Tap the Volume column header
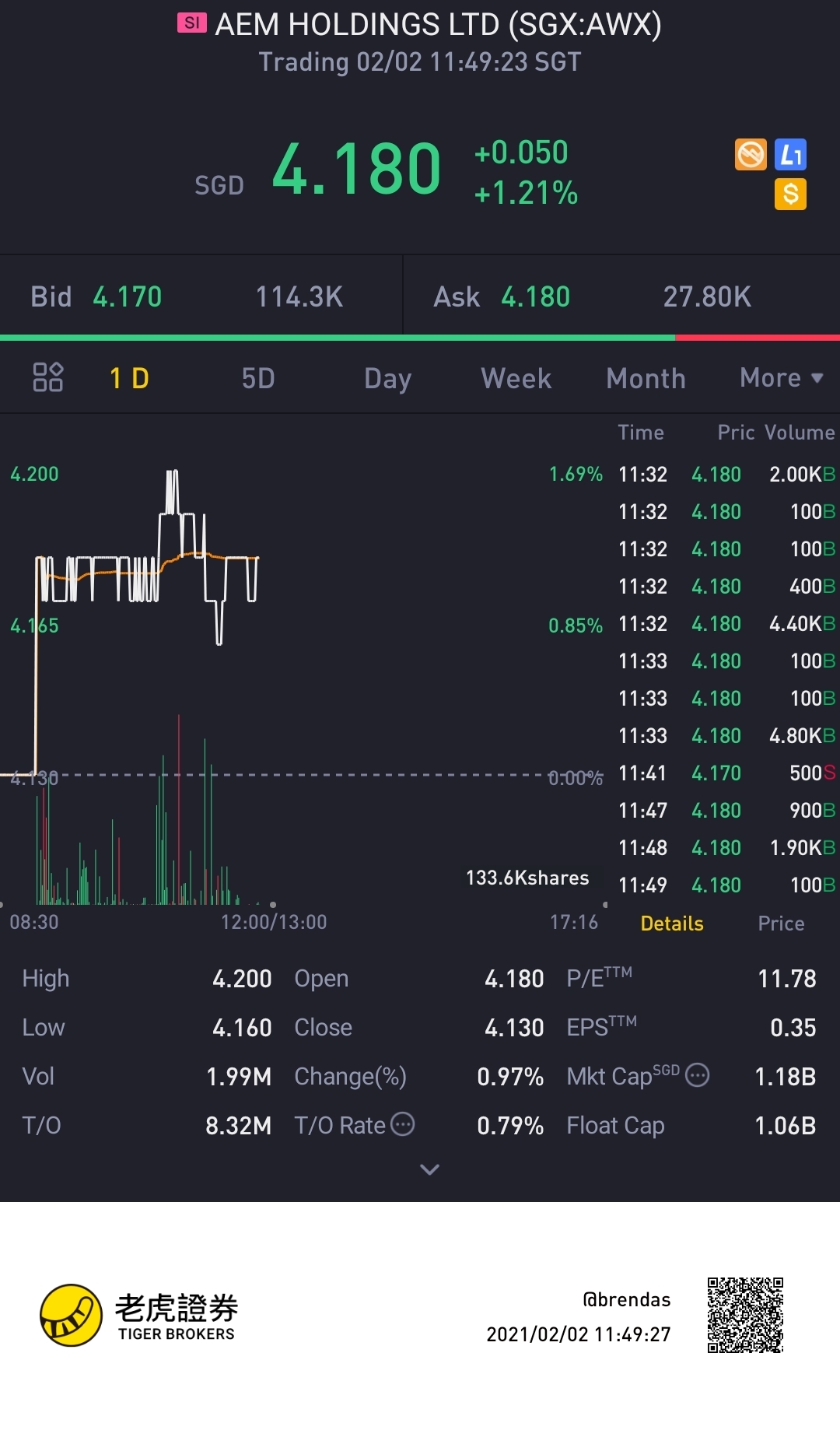The image size is (840, 1430). click(x=800, y=433)
